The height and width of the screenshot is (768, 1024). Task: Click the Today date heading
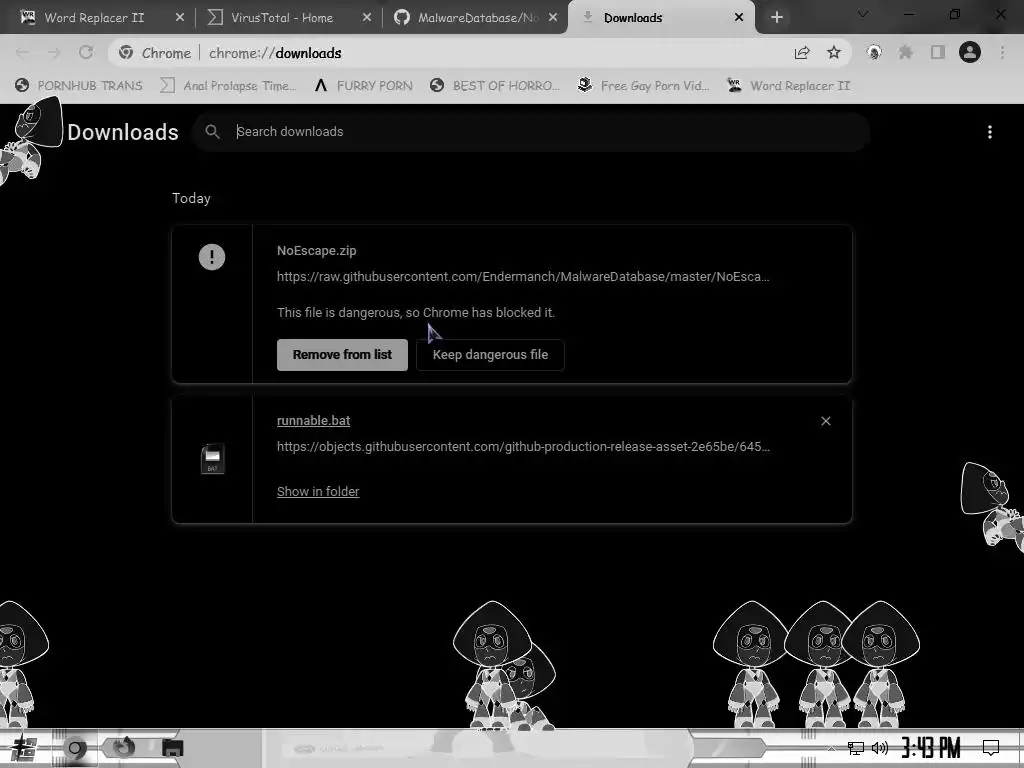tap(191, 199)
